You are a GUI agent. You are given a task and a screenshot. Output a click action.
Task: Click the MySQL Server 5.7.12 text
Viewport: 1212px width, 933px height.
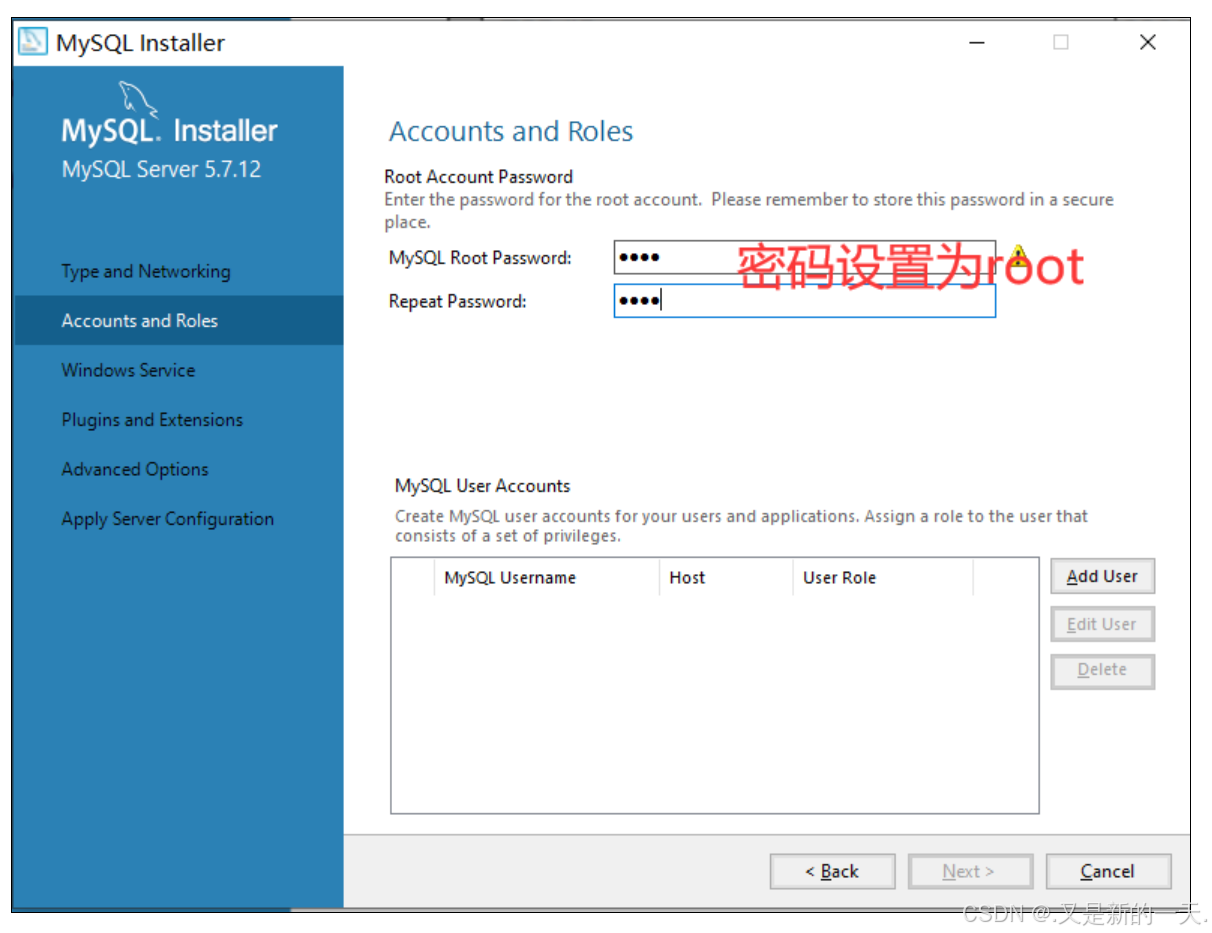point(162,169)
